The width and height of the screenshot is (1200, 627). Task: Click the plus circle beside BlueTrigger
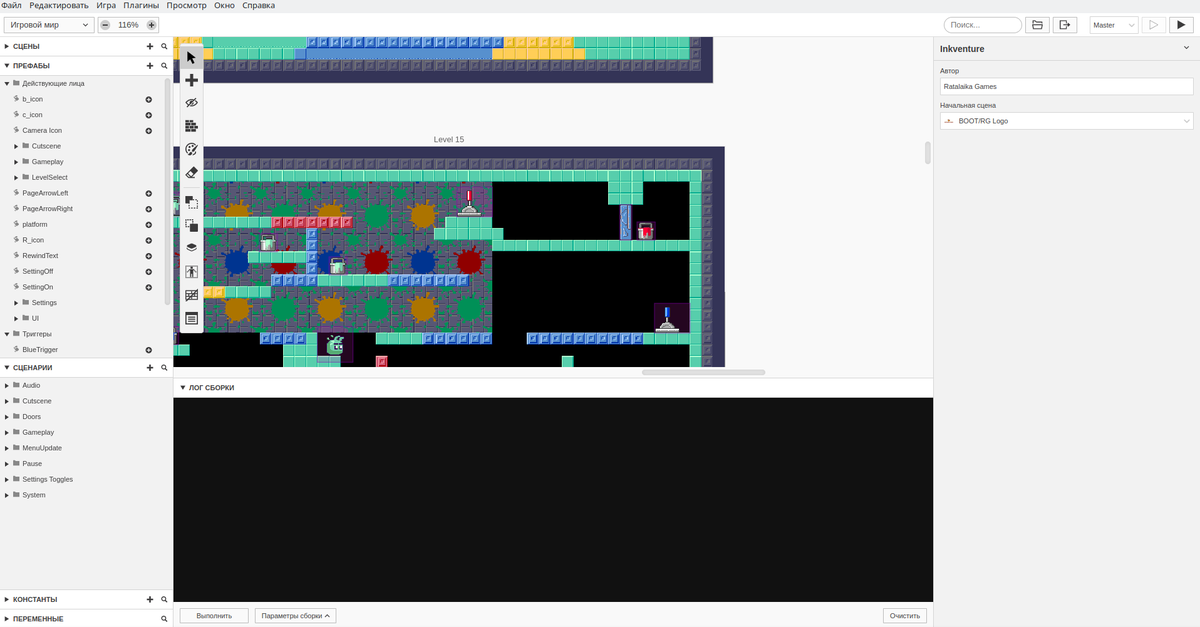pos(149,349)
